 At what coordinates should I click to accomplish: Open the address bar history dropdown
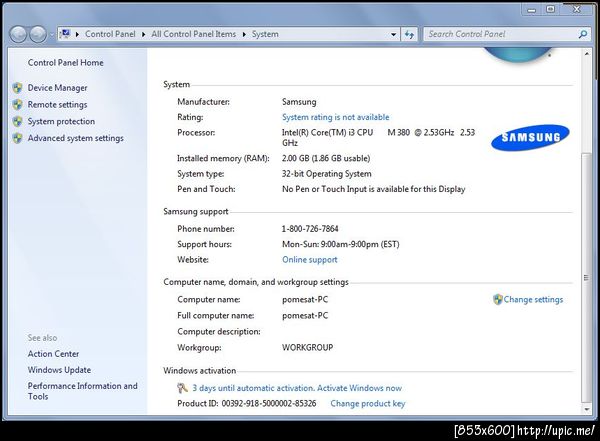click(x=393, y=34)
